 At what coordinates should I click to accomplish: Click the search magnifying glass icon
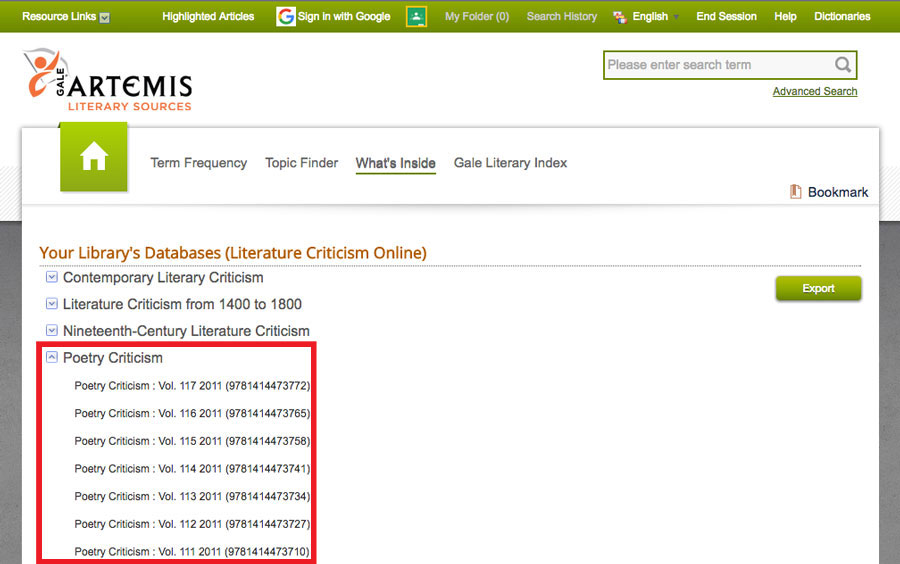[x=843, y=65]
